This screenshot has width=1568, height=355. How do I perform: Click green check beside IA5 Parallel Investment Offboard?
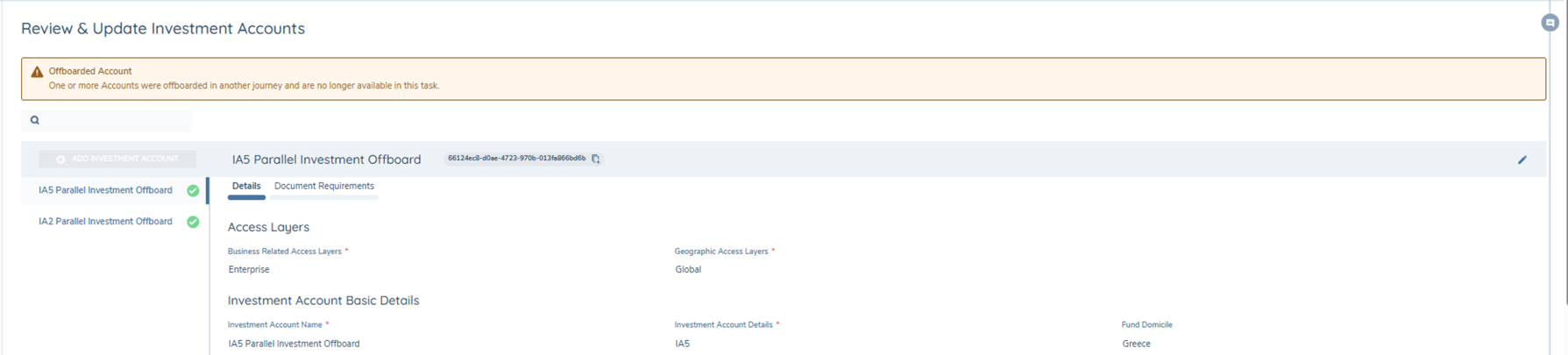(x=193, y=190)
